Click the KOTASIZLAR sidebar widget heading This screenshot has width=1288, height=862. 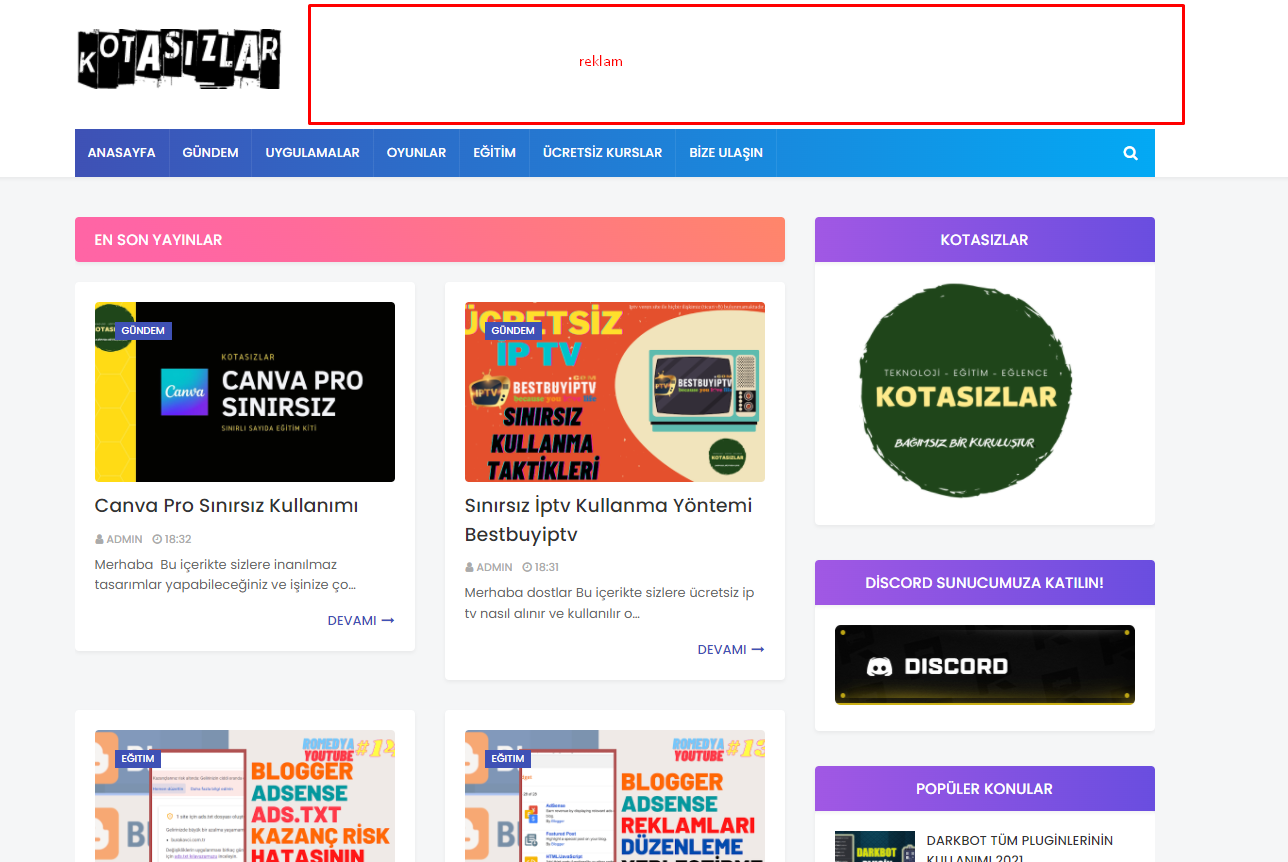(x=984, y=240)
